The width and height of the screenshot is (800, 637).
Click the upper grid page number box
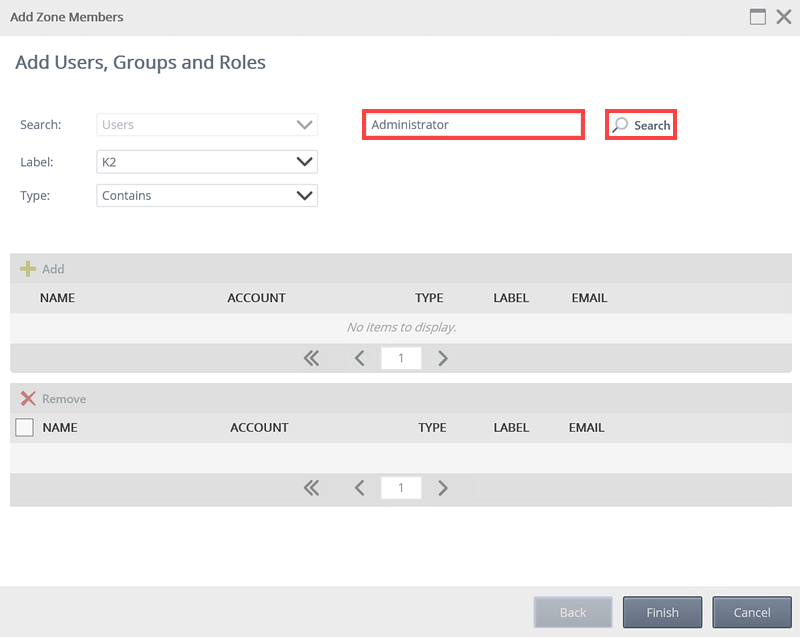(x=401, y=358)
